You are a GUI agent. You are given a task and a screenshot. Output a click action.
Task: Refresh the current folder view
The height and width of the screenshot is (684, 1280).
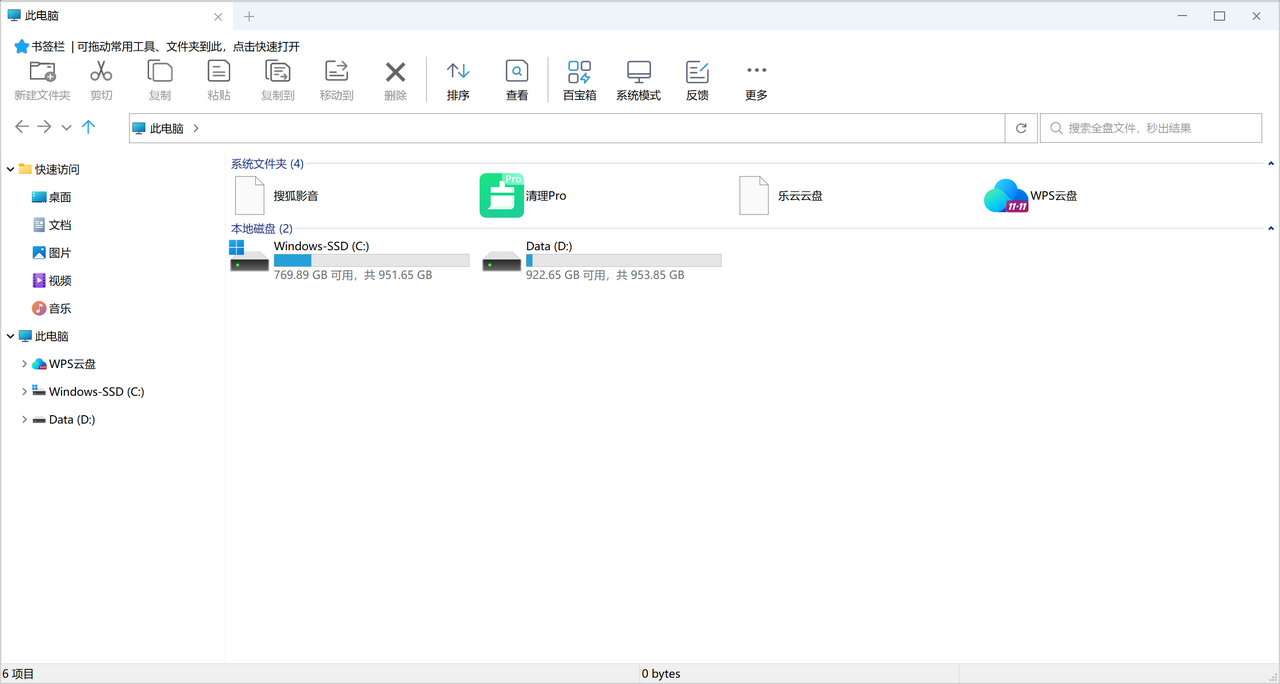tap(1020, 128)
